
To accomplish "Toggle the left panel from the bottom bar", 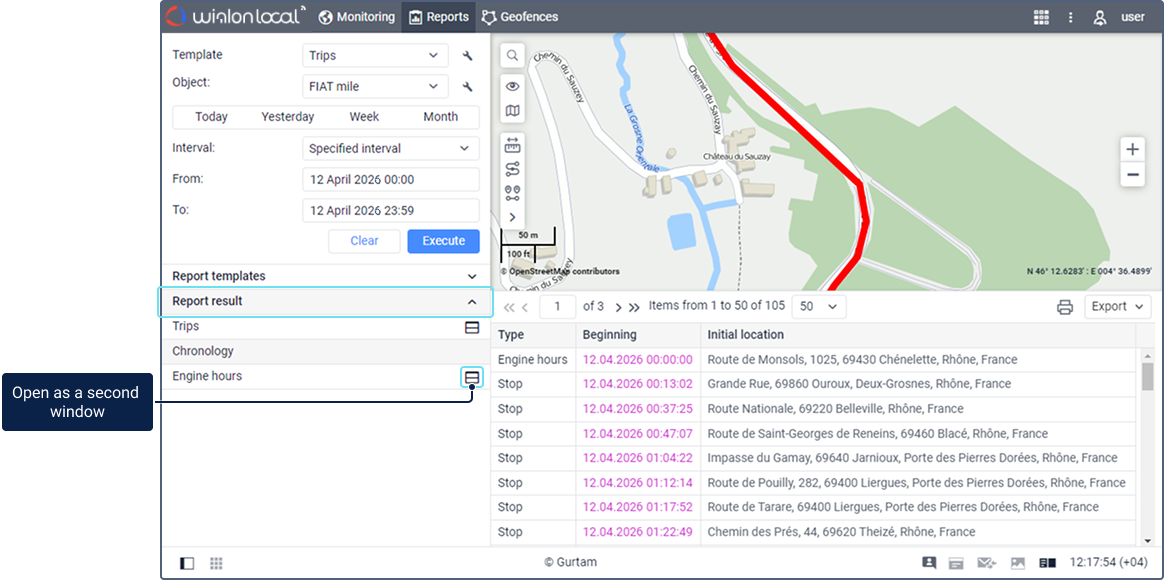I will tap(187, 563).
